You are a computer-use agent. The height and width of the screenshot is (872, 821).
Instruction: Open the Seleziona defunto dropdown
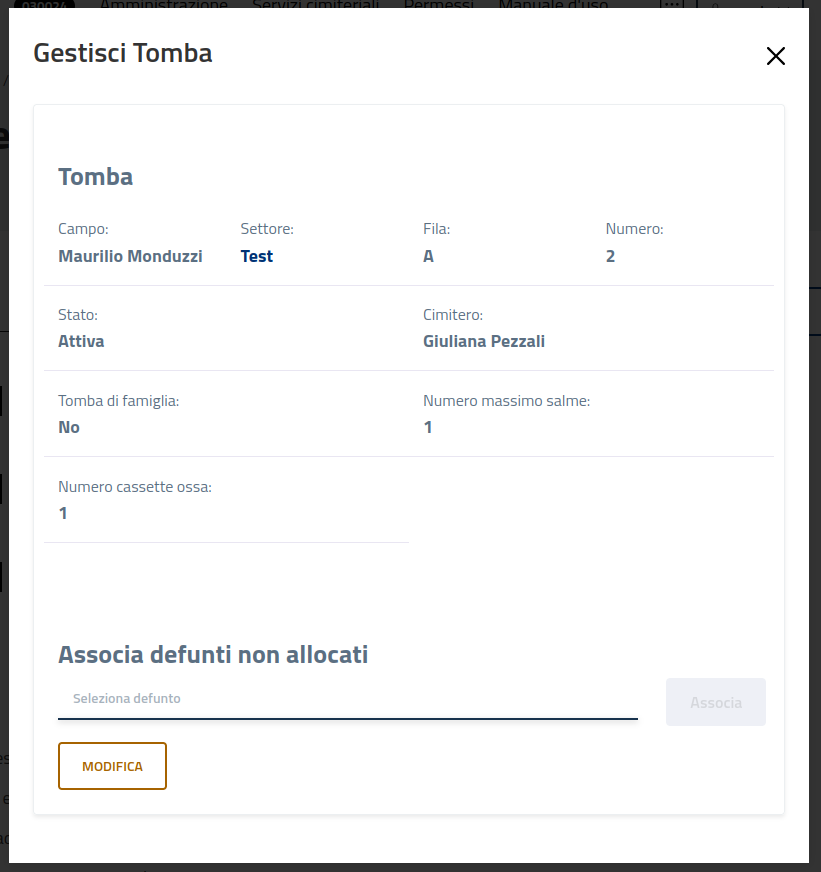348,698
